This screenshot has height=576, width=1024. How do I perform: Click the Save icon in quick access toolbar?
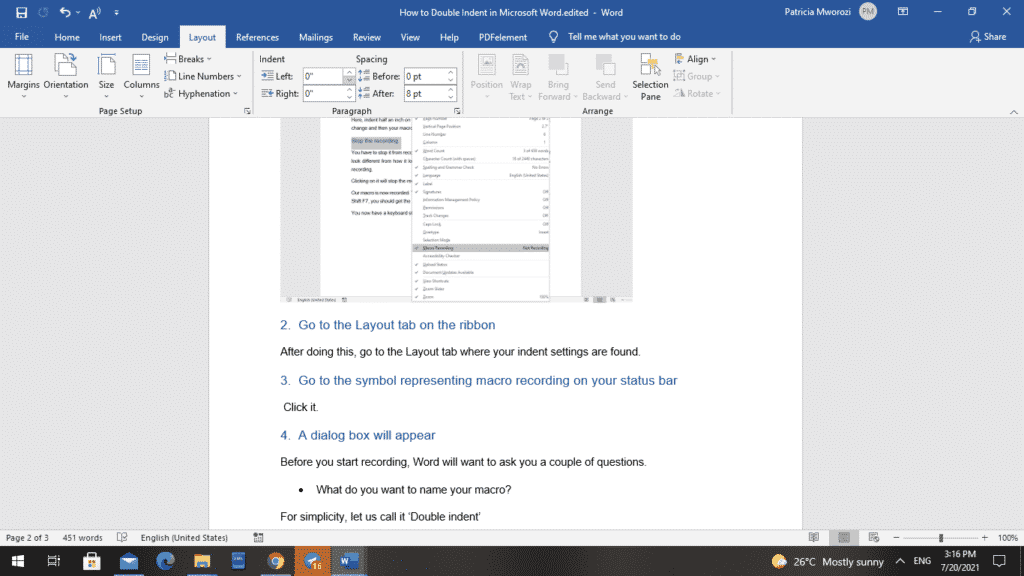(x=21, y=12)
